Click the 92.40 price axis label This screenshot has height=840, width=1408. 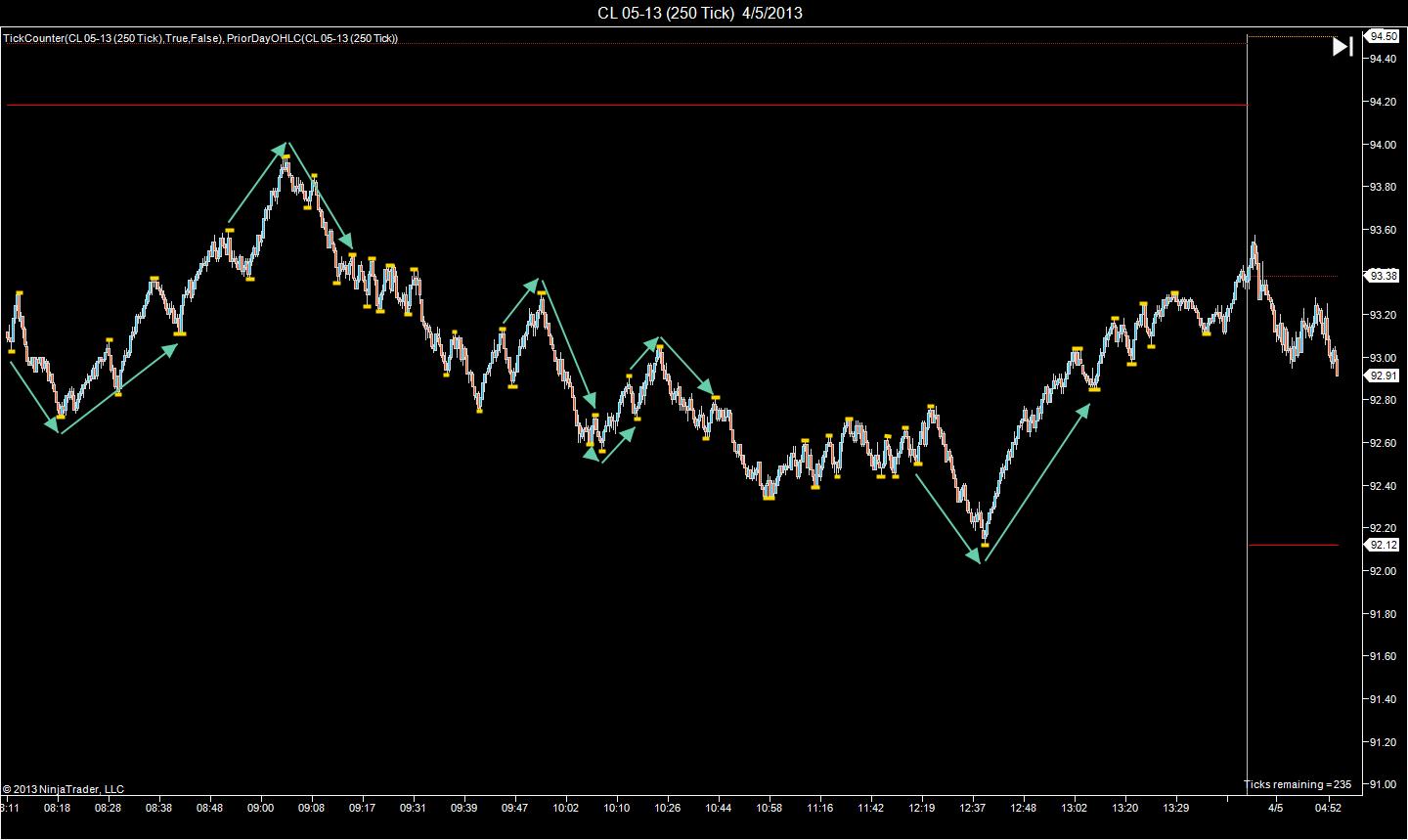(x=1383, y=486)
